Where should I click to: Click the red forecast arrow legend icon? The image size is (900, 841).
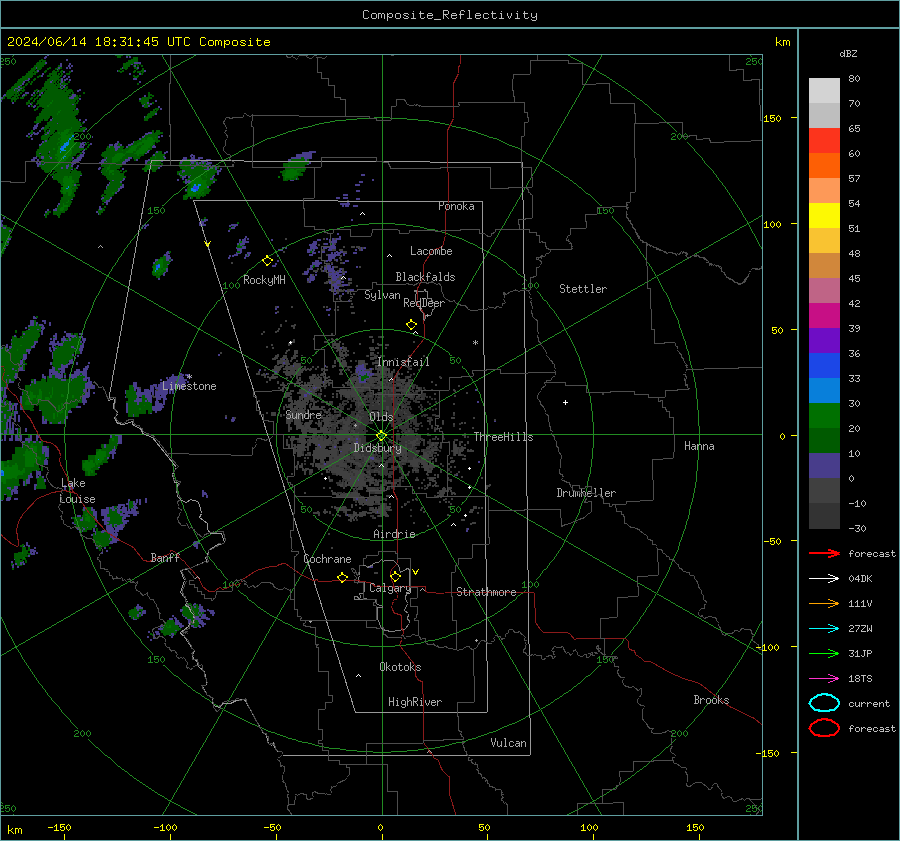[824, 553]
